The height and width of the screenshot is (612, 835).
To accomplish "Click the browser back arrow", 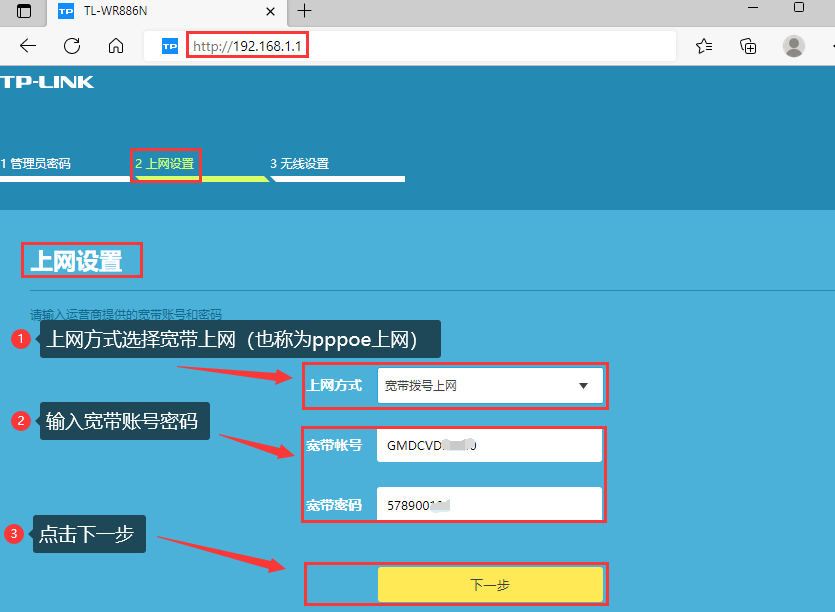I will (28, 46).
